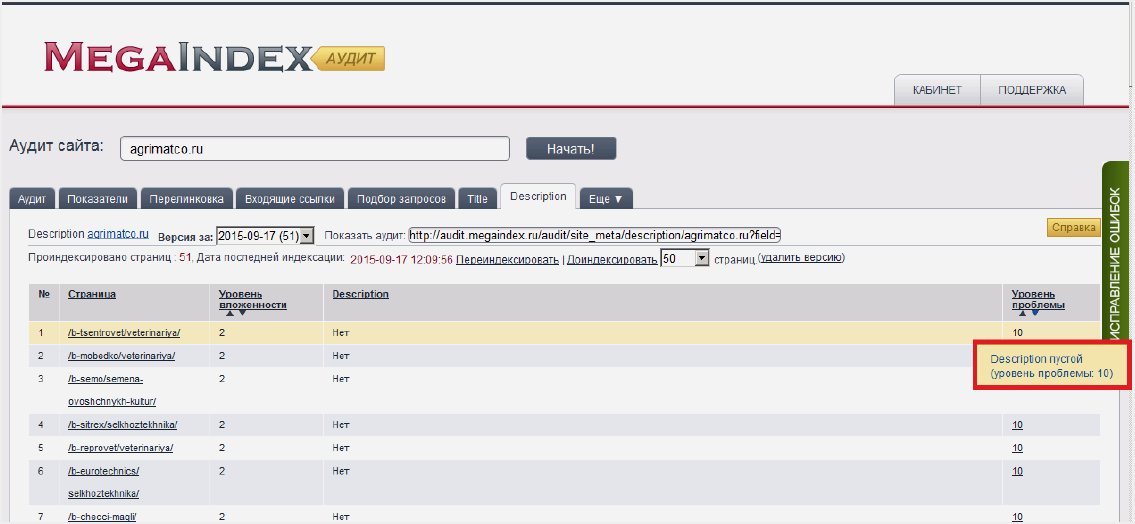This screenshot has width=1135, height=524.
Task: Switch to the Перелинковка tab
Action: tap(187, 198)
